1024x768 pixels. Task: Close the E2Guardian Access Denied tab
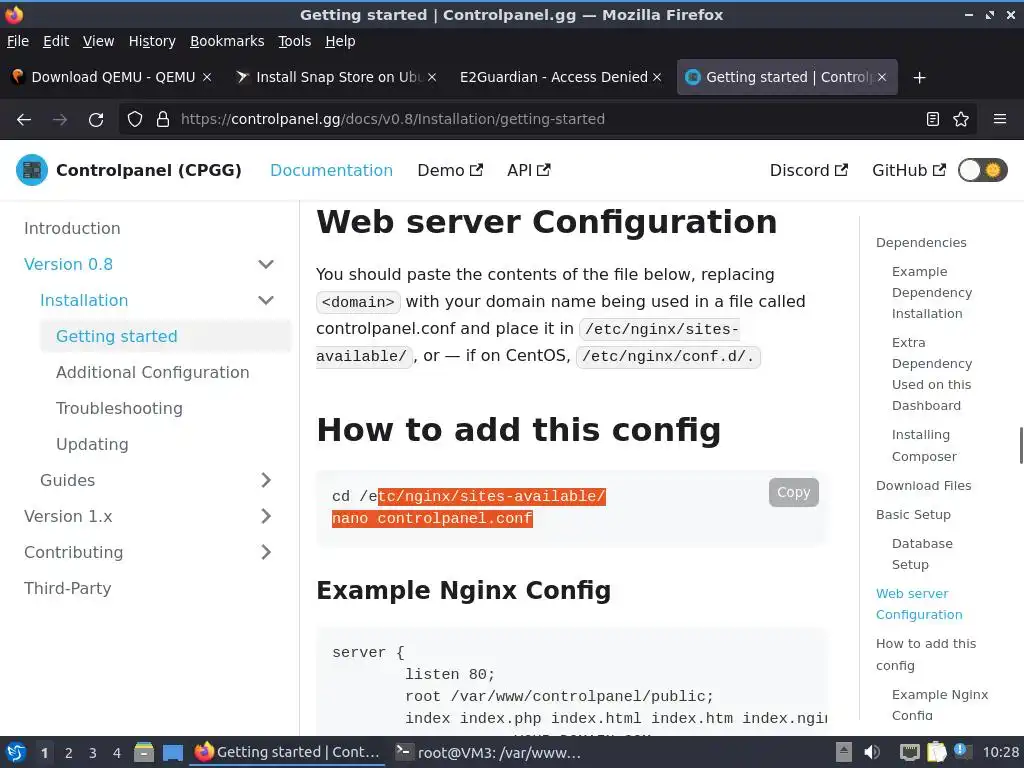(x=657, y=77)
